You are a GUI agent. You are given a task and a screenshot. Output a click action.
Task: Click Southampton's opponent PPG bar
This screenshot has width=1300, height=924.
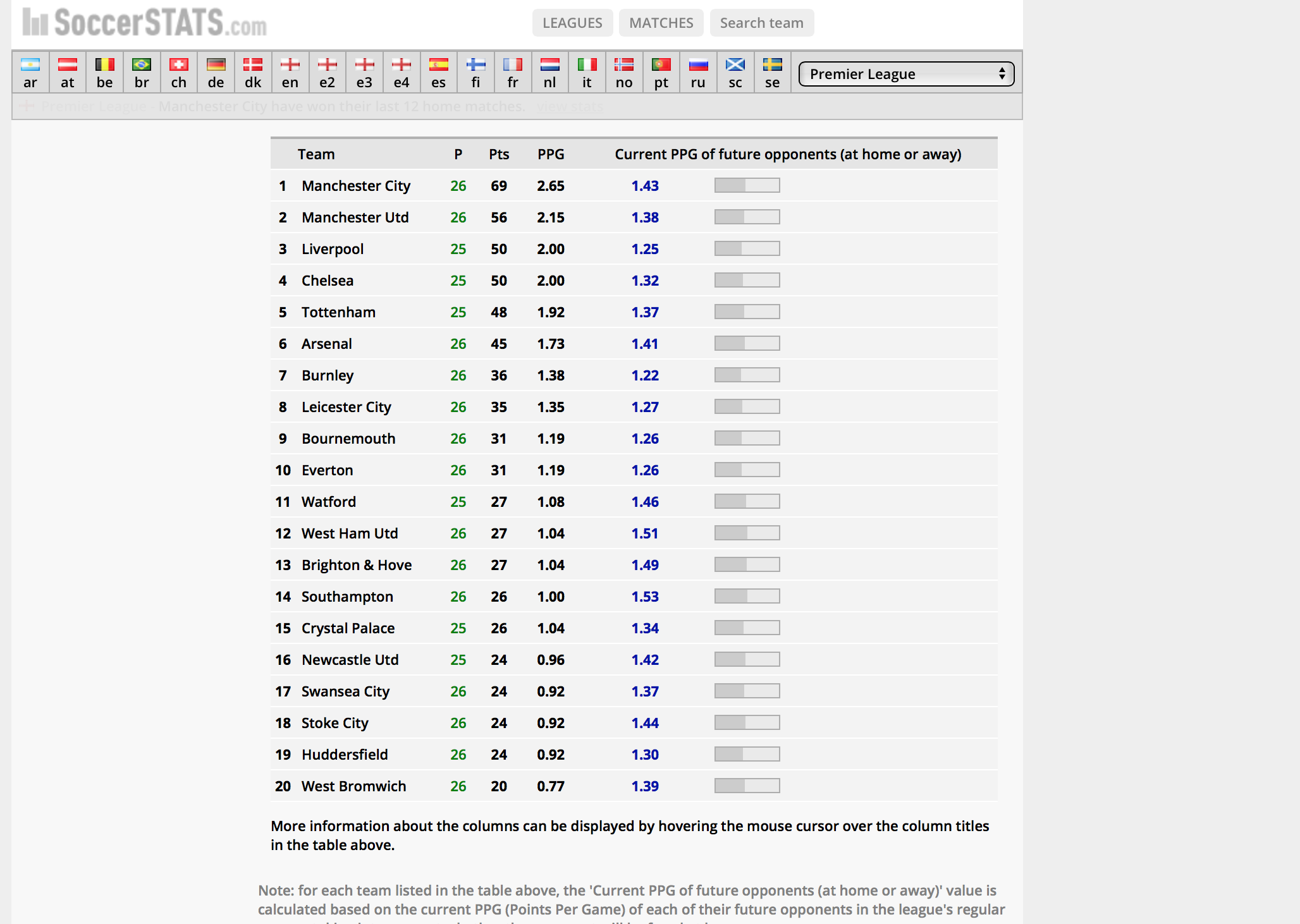(747, 596)
